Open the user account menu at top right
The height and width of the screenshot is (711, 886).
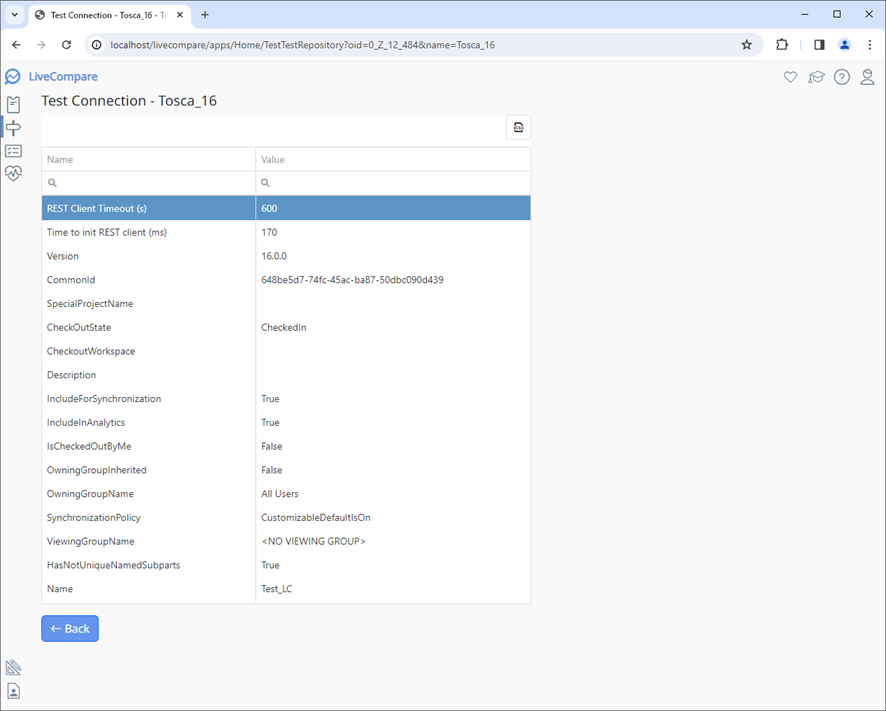pos(844,45)
